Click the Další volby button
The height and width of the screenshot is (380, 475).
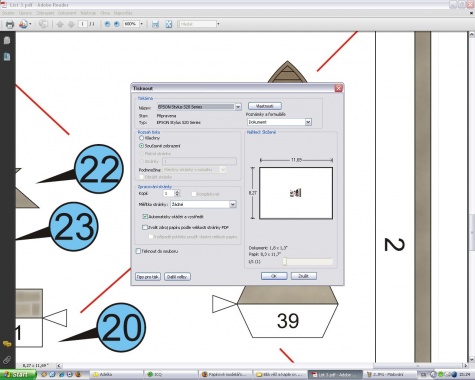[x=177, y=277]
